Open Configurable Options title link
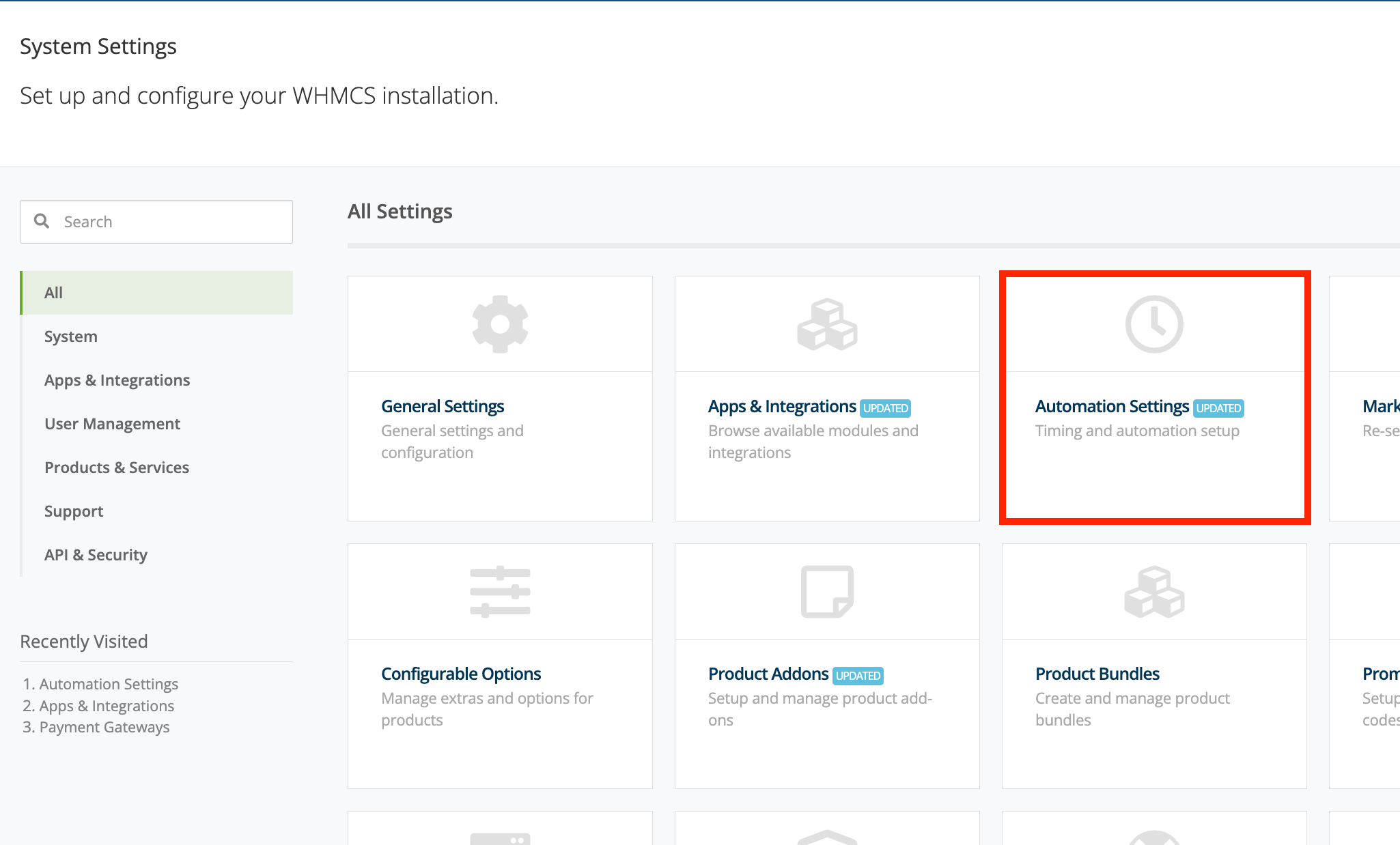 [x=461, y=674]
